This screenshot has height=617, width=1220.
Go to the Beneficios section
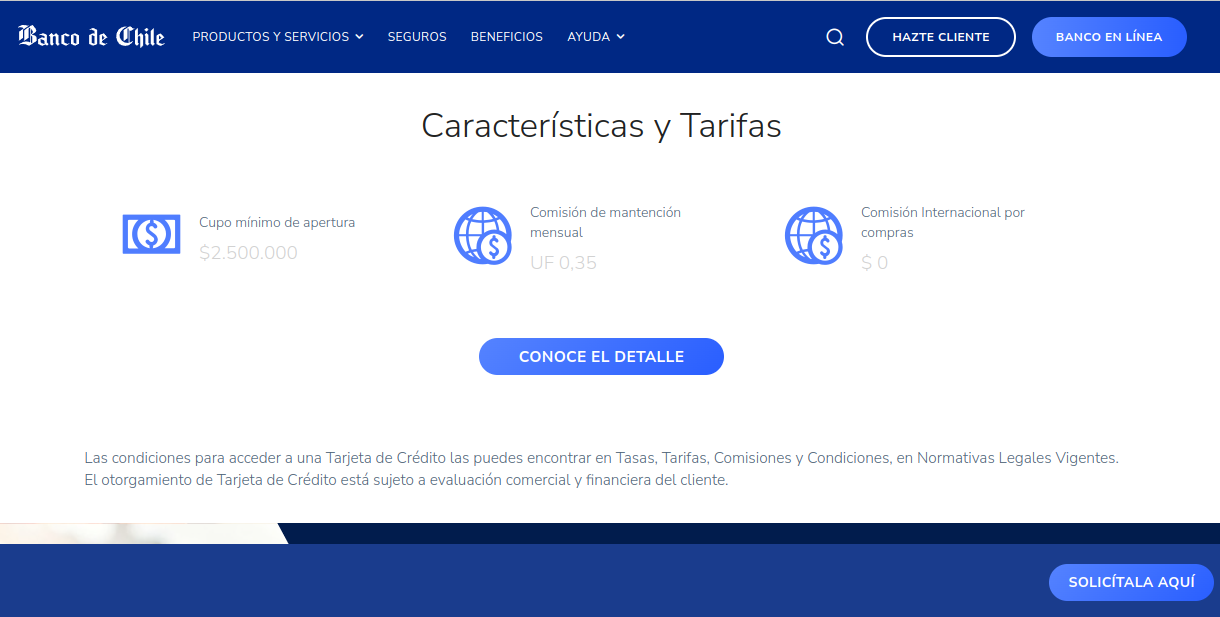(x=507, y=37)
